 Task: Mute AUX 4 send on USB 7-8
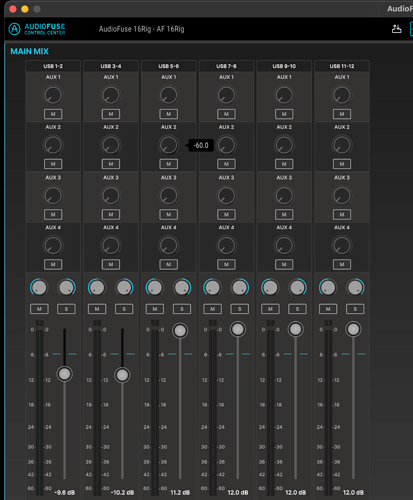[226, 264]
